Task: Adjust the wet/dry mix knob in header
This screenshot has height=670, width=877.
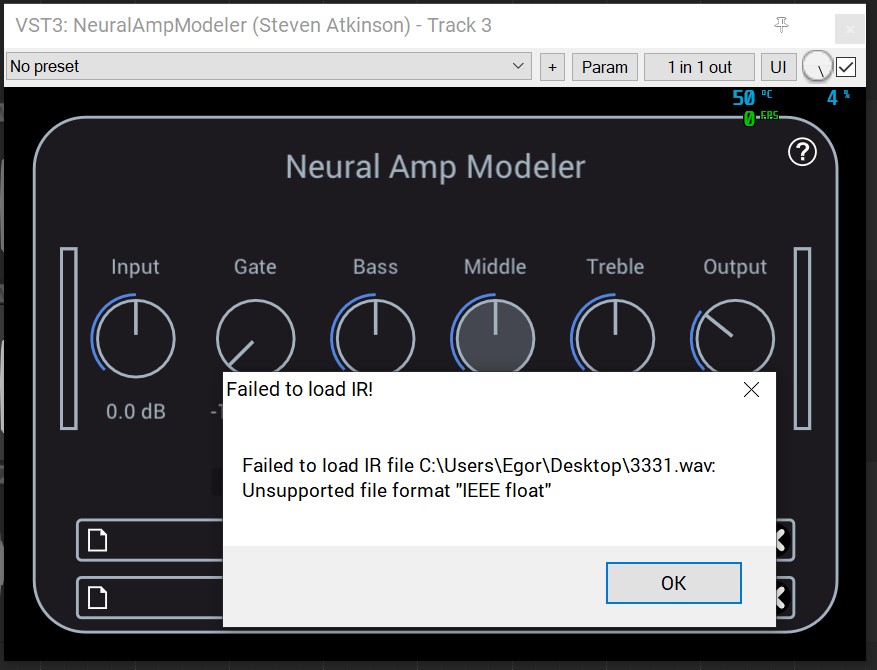Action: click(x=817, y=67)
